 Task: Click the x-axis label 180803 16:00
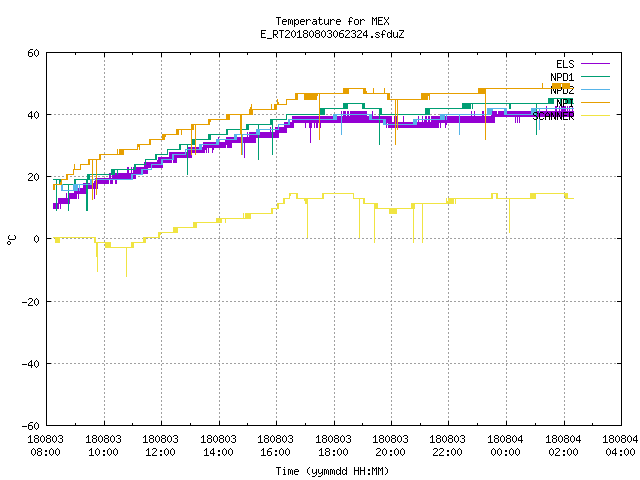(x=276, y=446)
